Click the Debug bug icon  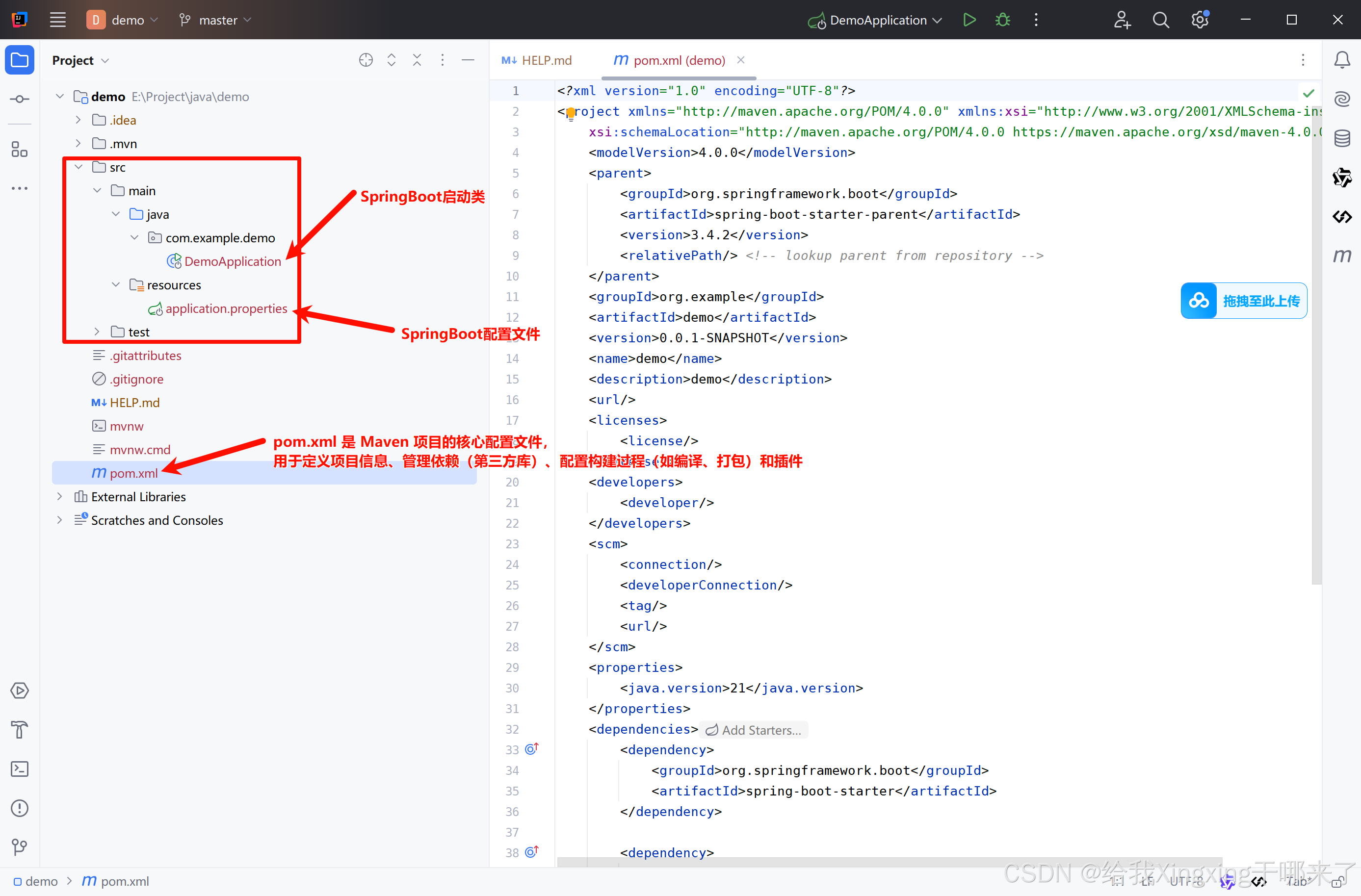(x=1002, y=20)
